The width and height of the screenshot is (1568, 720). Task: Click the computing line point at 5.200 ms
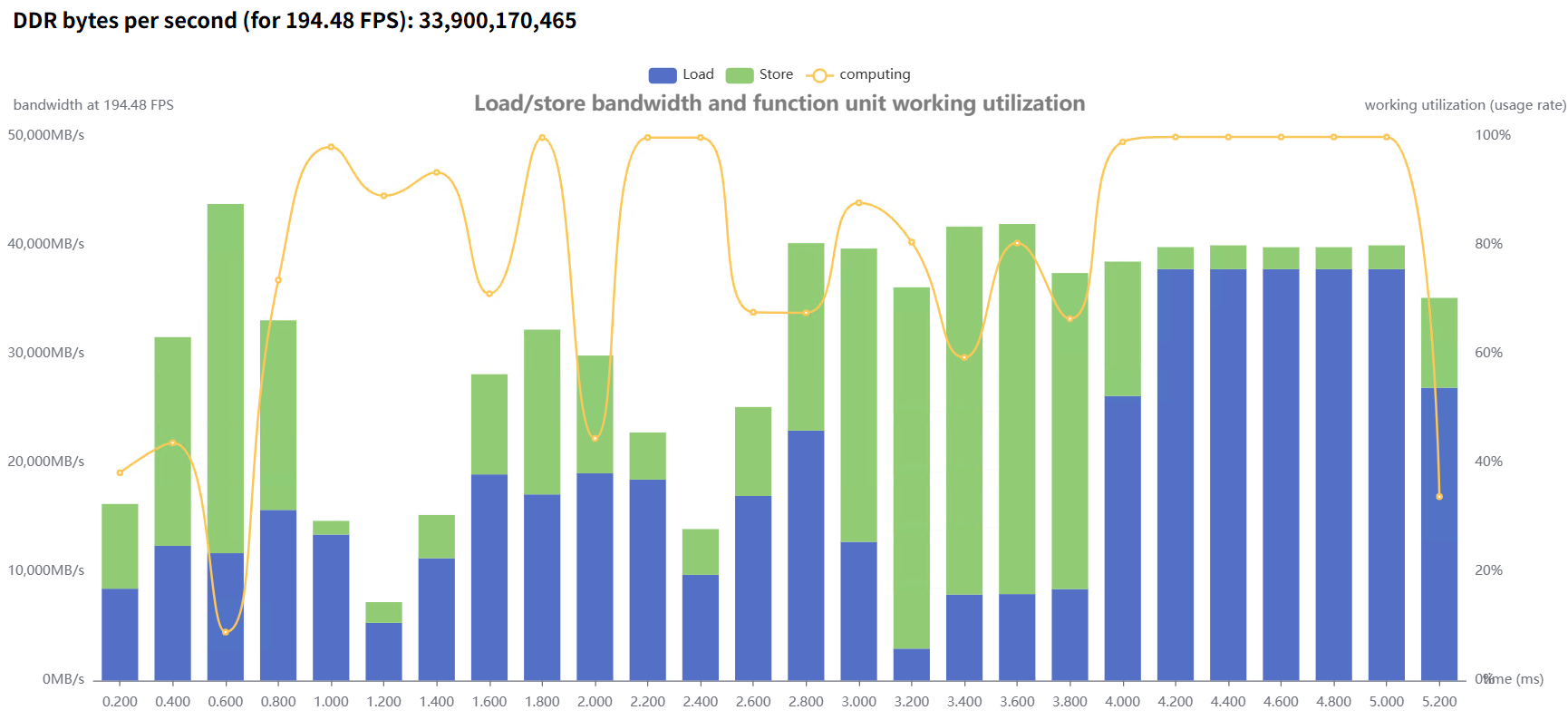tap(1439, 497)
